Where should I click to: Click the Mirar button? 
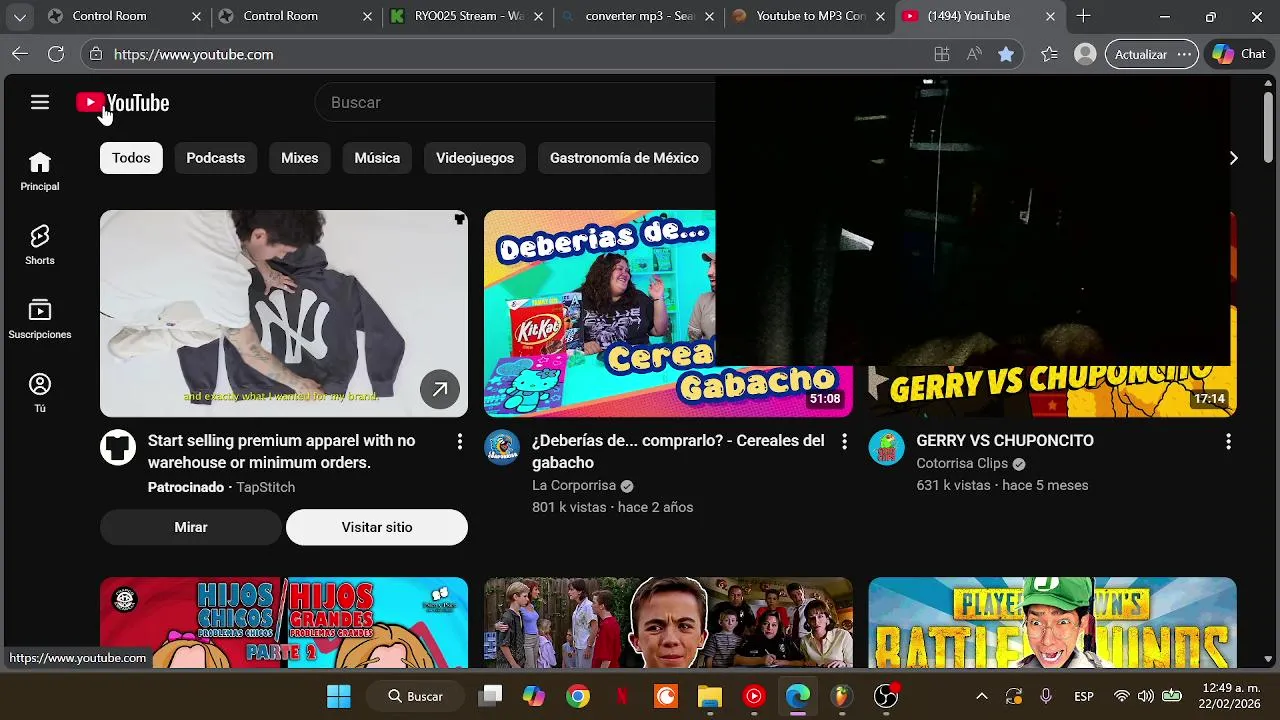[191, 527]
